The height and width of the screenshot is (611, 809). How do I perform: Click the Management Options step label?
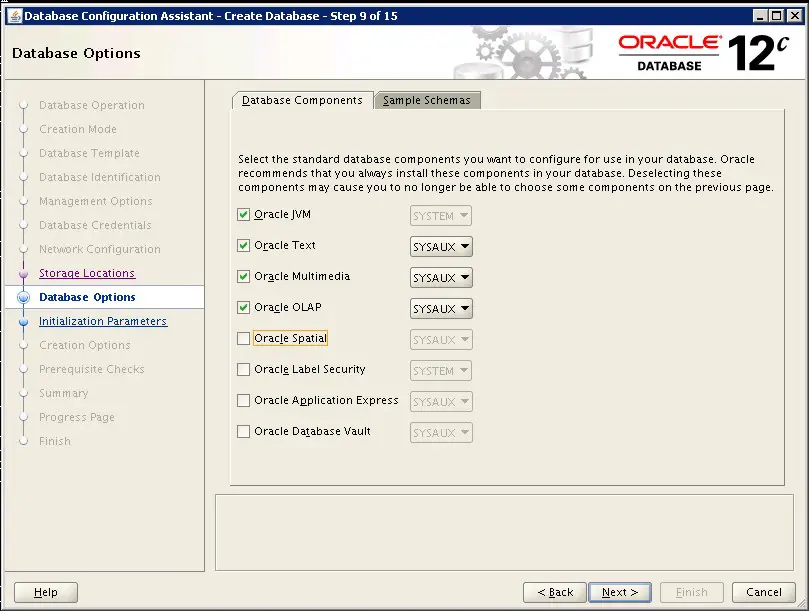pyautogui.click(x=95, y=201)
